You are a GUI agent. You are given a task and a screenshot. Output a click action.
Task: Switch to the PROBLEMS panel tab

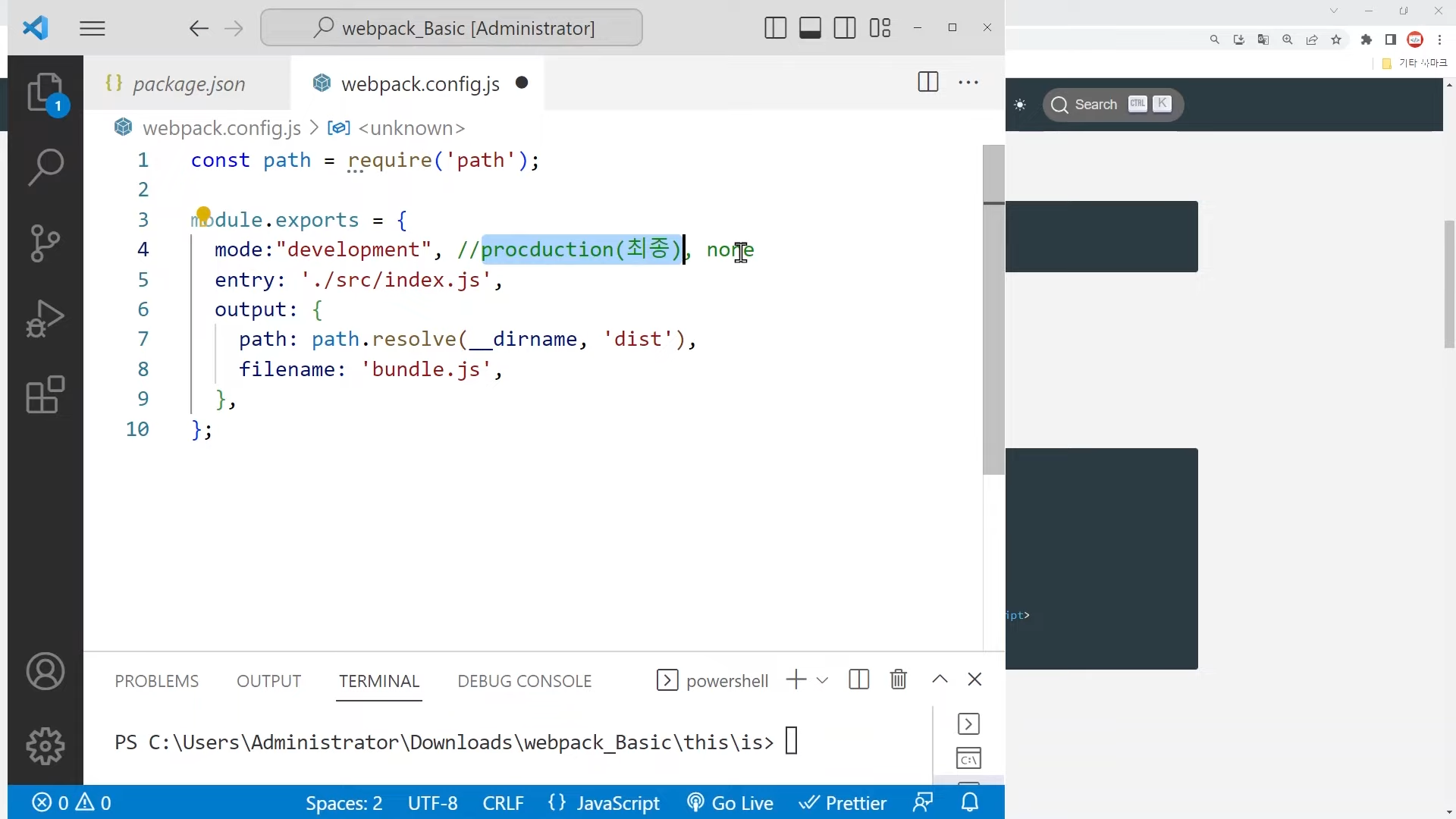[157, 681]
